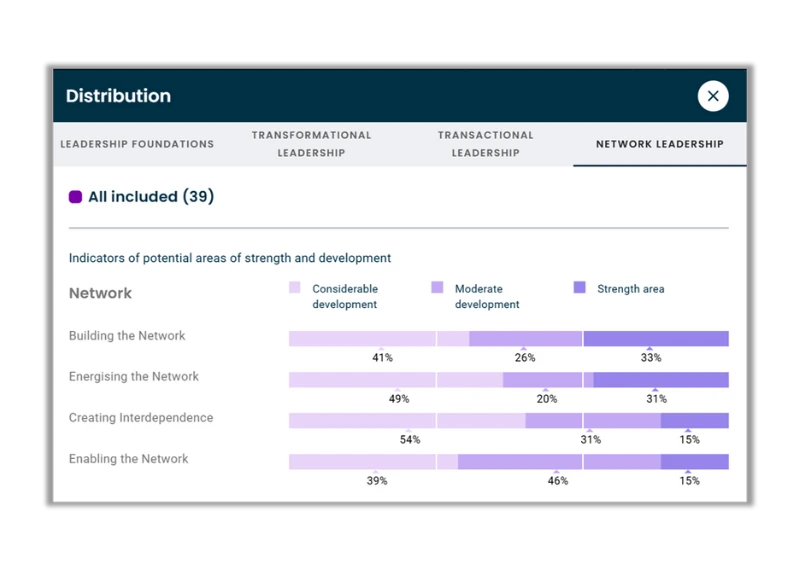Click the Network Leadership tab

[x=659, y=144]
